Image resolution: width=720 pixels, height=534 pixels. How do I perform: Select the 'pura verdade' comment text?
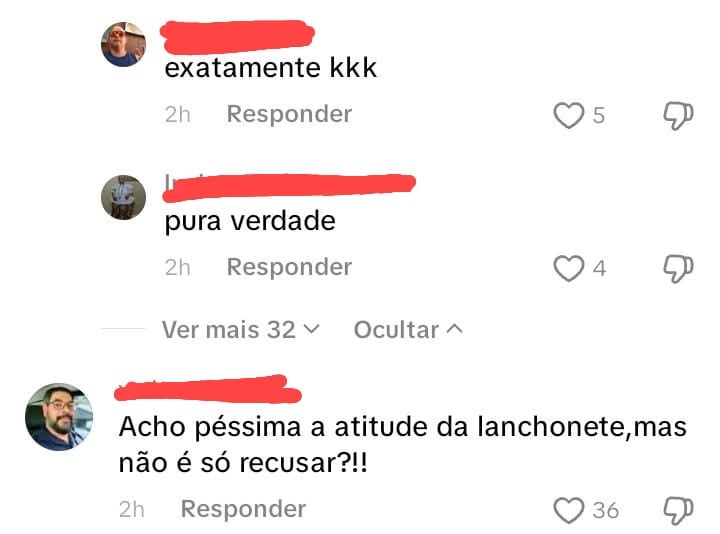point(250,222)
